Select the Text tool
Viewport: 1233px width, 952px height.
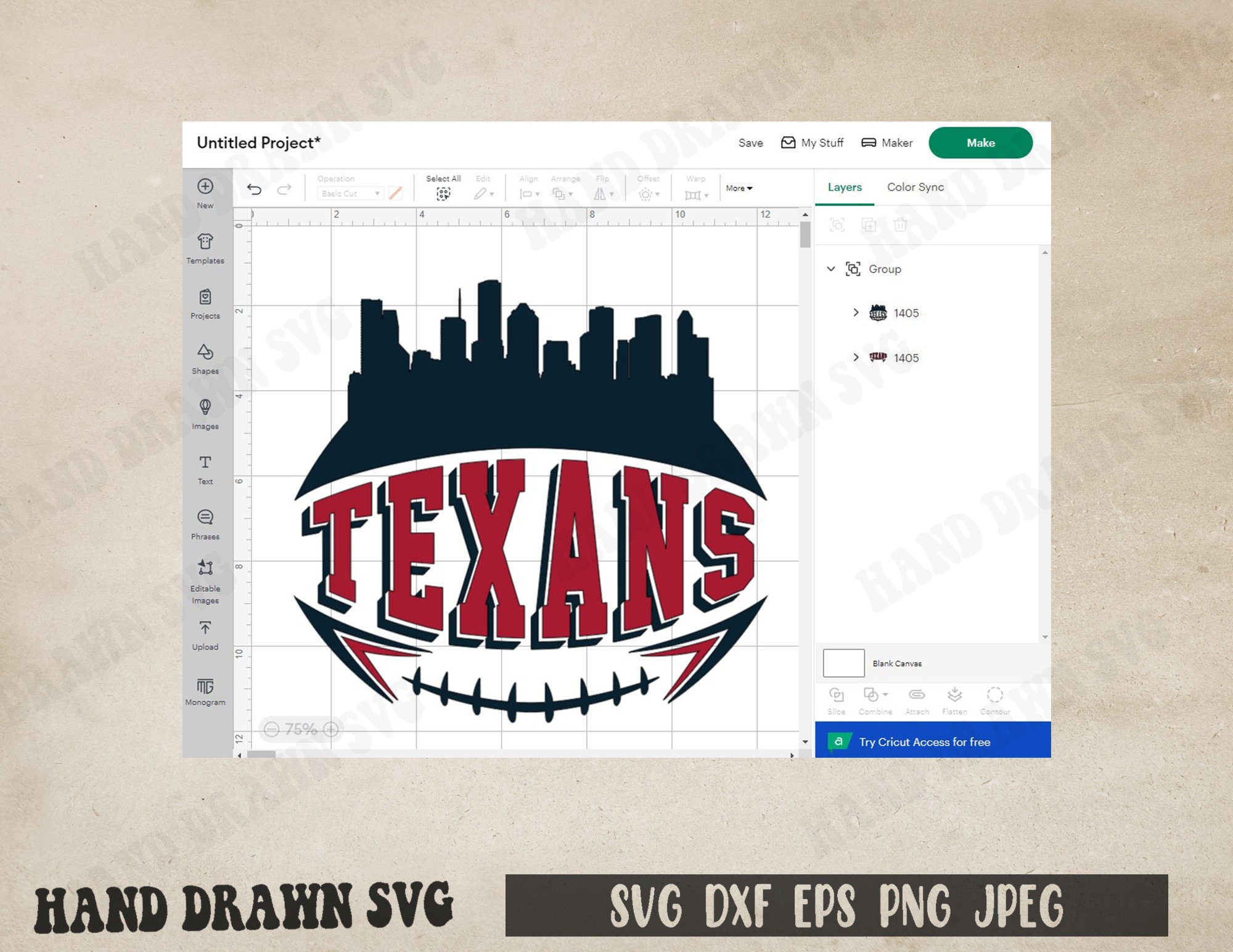pyautogui.click(x=205, y=469)
